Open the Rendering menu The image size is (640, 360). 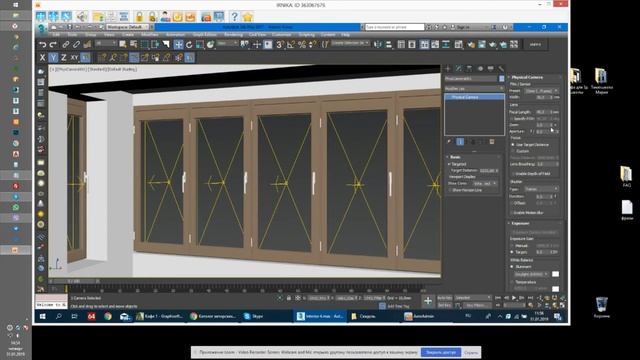click(233, 35)
